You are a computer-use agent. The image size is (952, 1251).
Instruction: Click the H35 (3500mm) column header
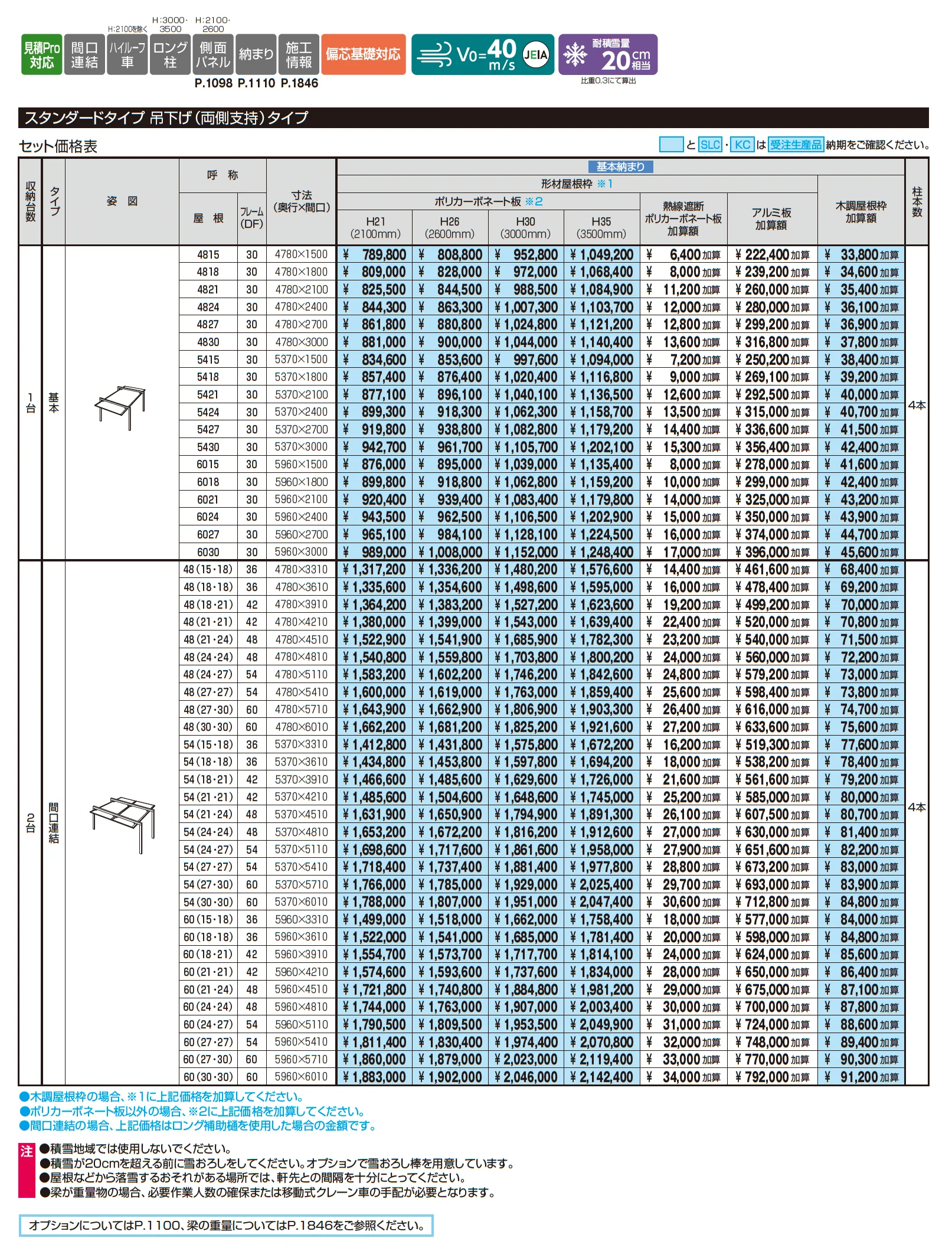point(602,228)
